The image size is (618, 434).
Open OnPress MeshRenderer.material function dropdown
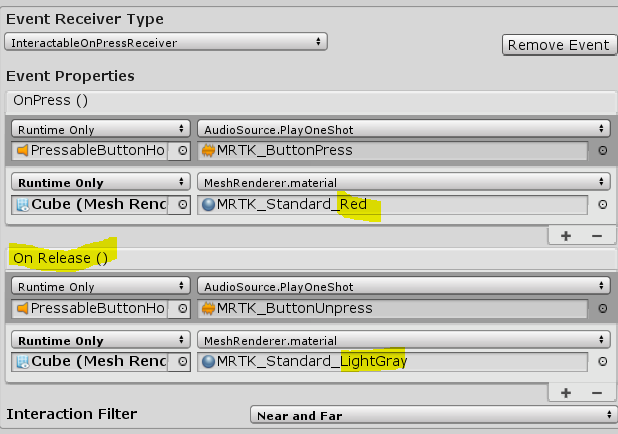[403, 182]
